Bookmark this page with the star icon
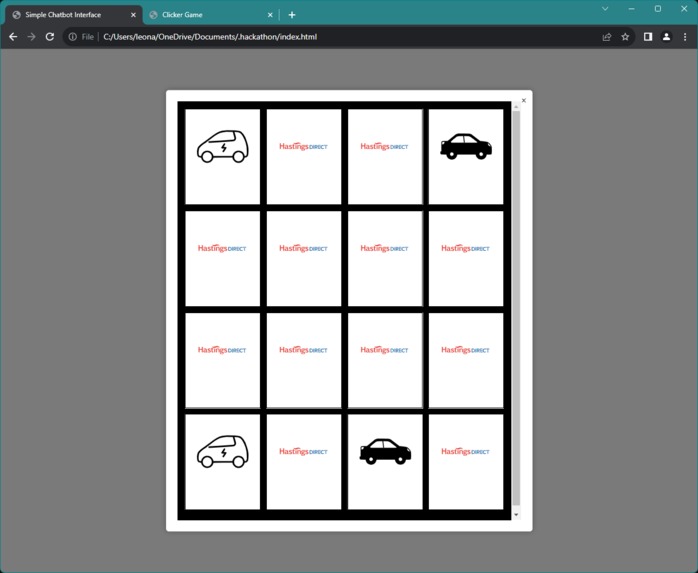698x573 pixels. [625, 37]
